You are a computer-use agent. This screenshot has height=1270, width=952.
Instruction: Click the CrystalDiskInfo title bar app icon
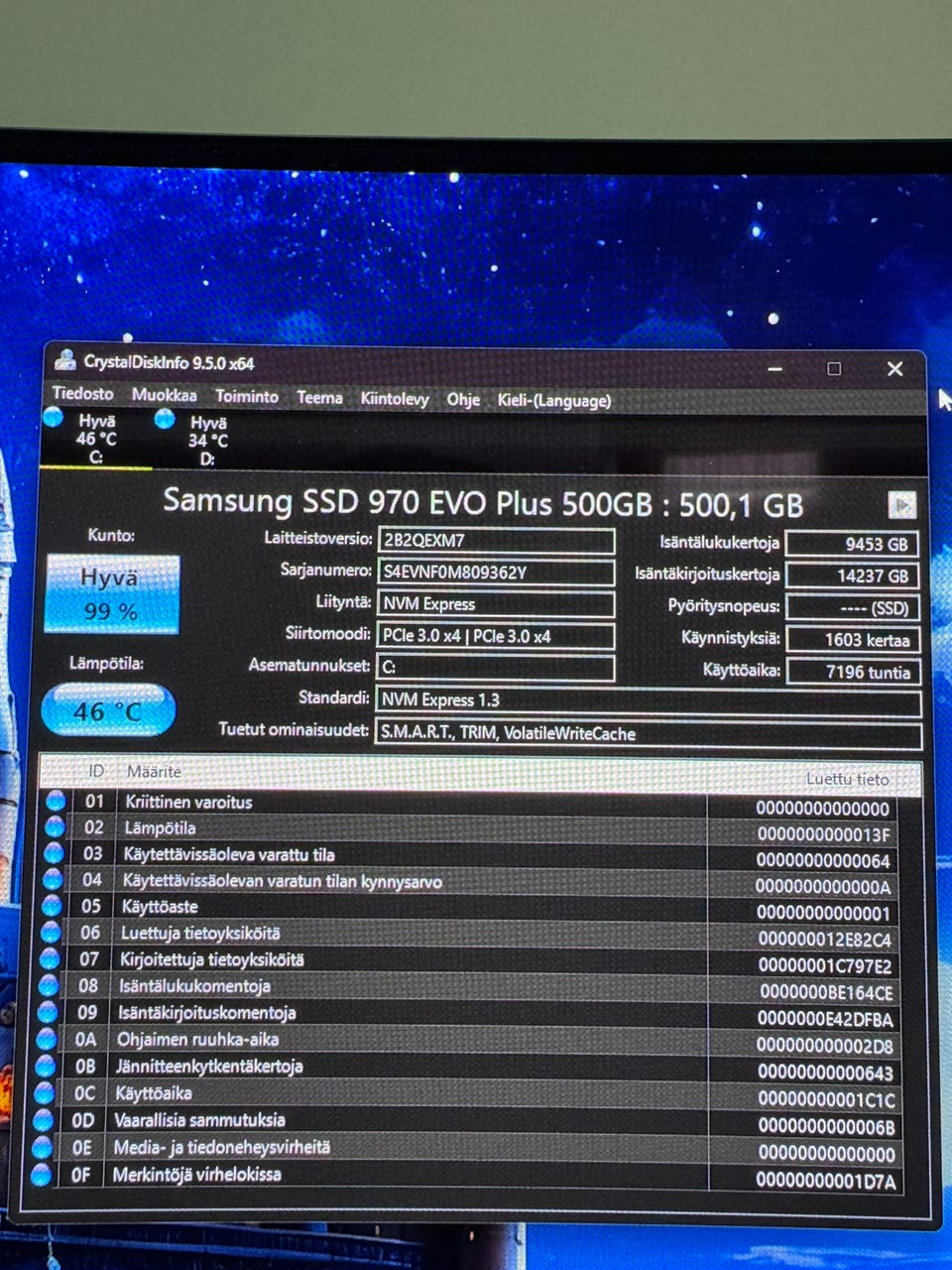click(65, 360)
